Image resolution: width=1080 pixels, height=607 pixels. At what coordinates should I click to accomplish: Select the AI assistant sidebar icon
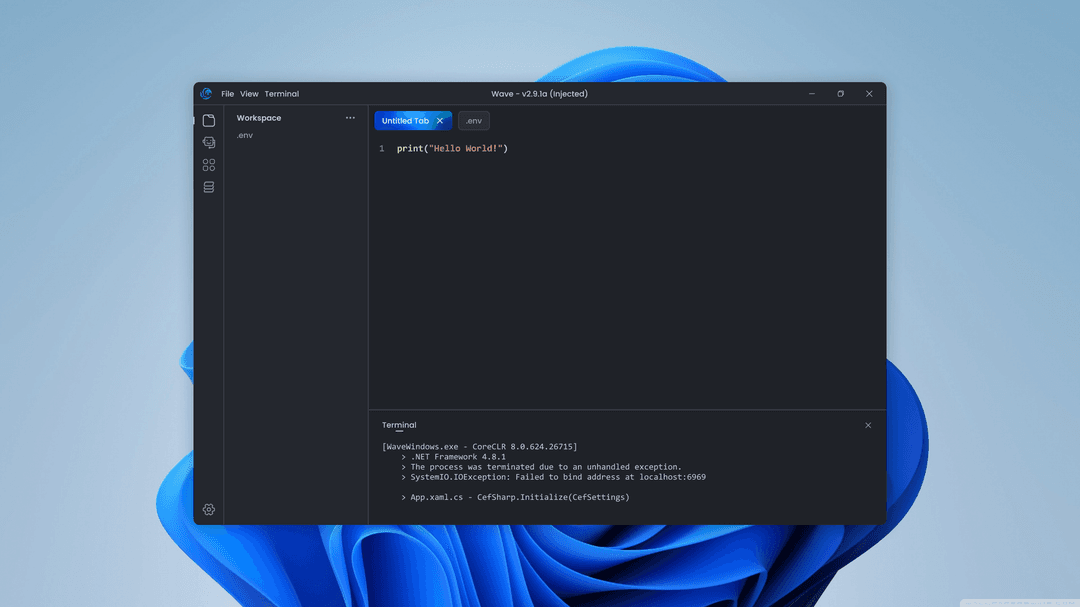208,142
